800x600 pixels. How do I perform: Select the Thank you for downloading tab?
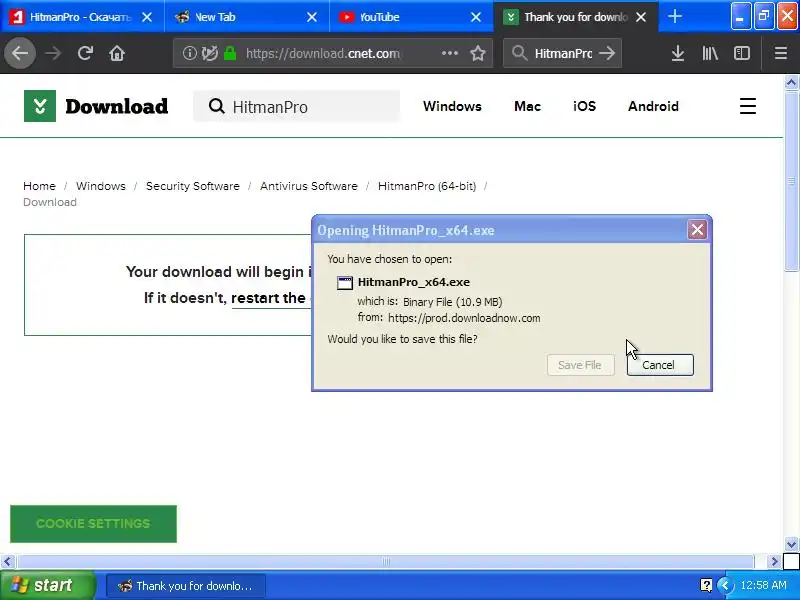click(576, 17)
